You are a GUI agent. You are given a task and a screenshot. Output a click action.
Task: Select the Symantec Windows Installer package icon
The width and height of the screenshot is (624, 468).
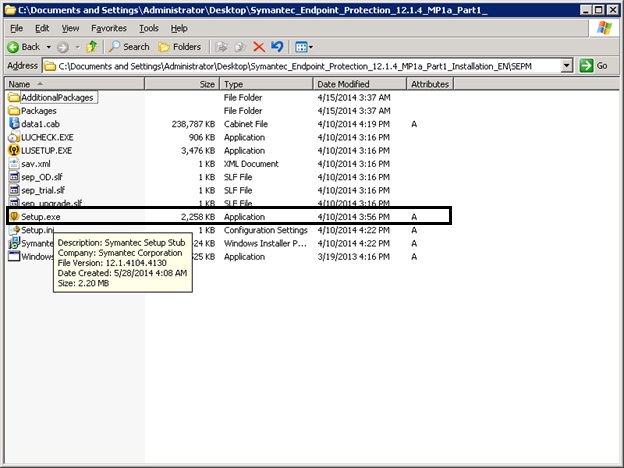[14, 243]
